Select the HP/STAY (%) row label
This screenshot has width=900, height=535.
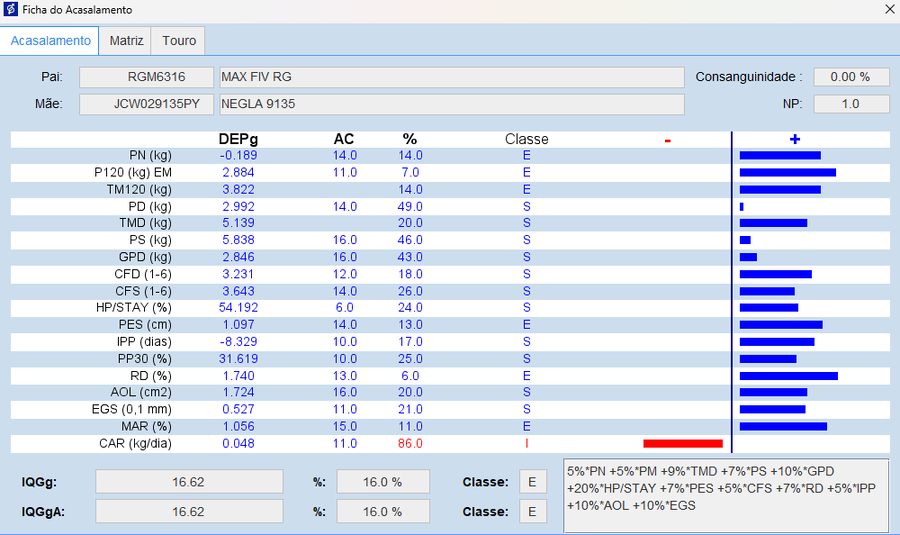[134, 308]
